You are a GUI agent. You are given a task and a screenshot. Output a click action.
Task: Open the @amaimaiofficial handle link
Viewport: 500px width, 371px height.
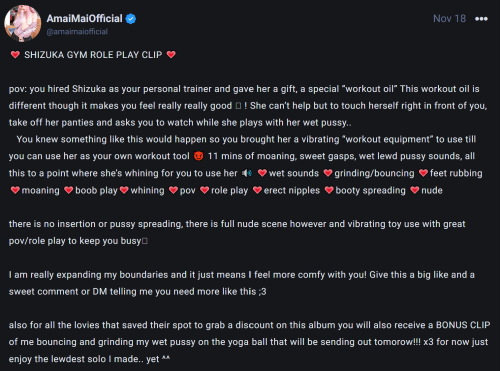pos(77,32)
